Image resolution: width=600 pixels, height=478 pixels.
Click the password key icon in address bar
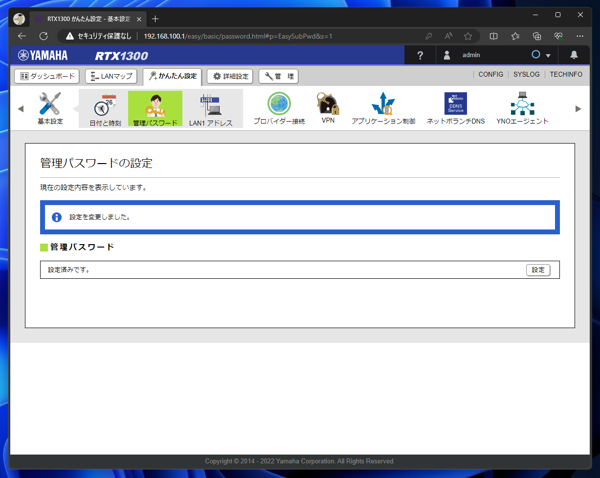point(429,36)
